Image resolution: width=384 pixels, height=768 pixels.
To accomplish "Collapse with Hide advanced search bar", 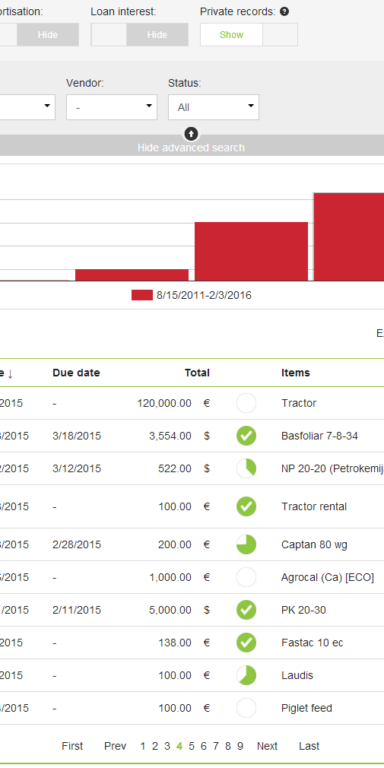I will coord(191,146).
